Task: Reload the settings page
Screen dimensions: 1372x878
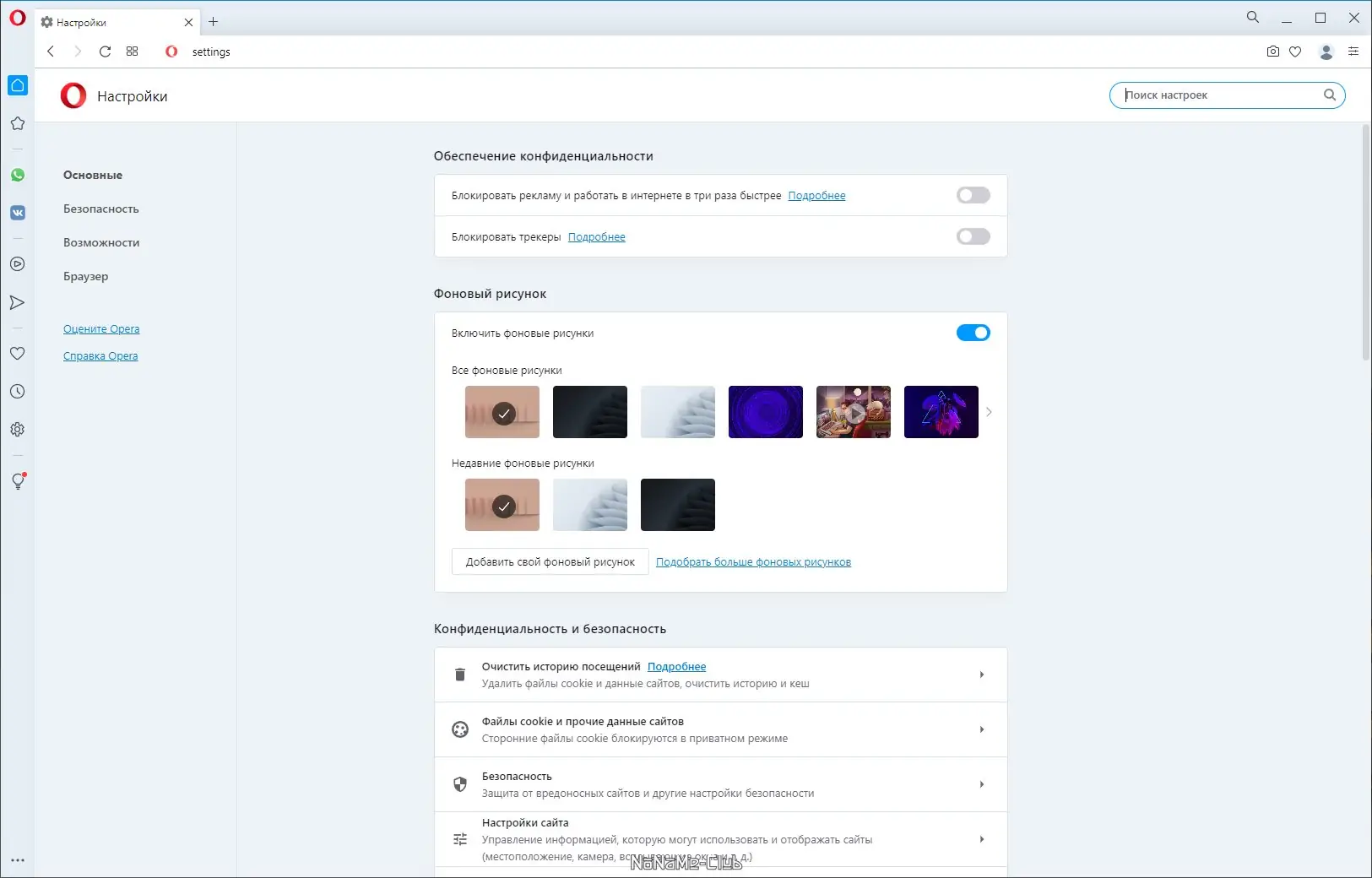Action: [x=105, y=51]
